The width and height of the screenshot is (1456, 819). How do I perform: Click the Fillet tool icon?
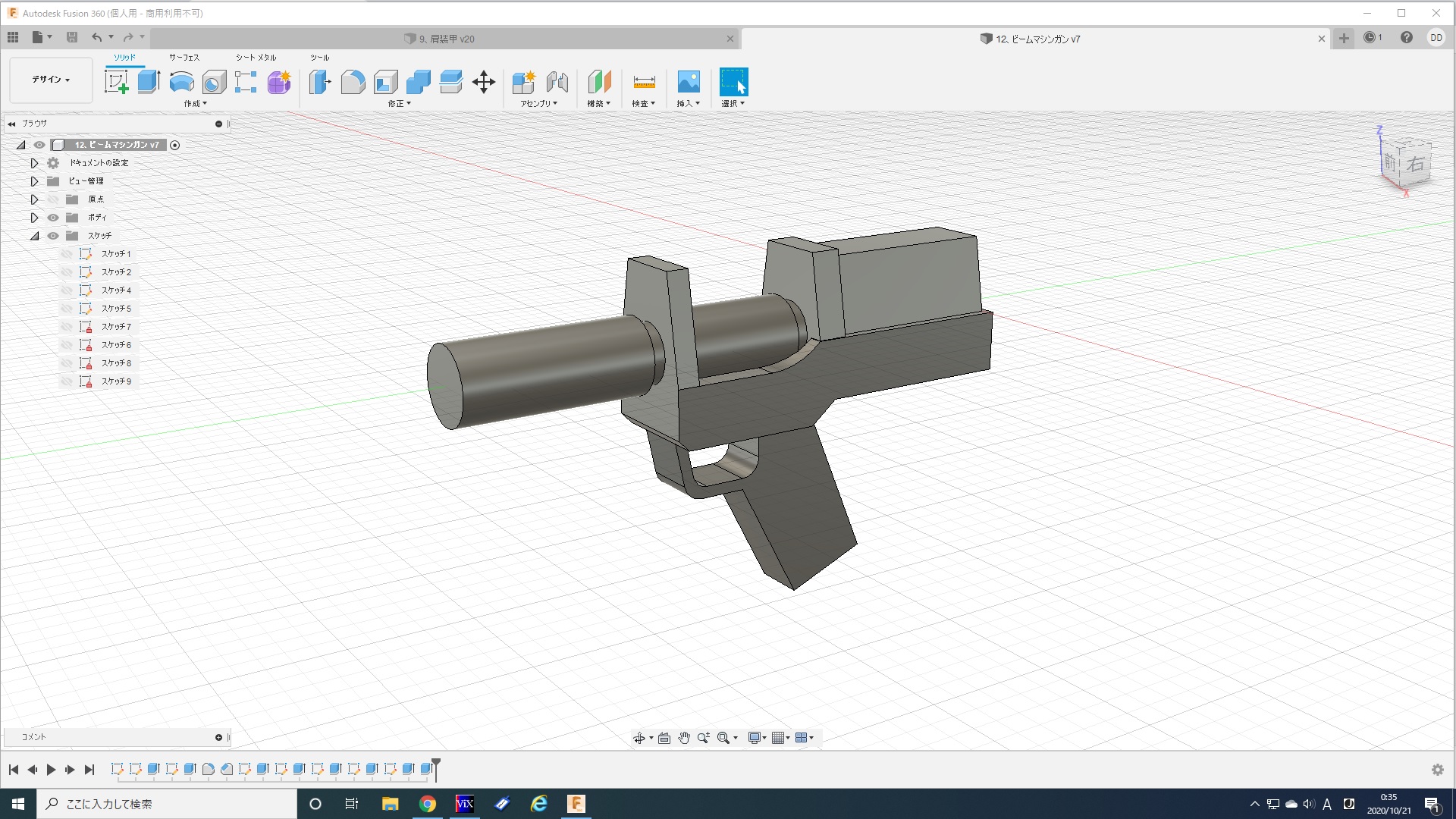pyautogui.click(x=353, y=82)
